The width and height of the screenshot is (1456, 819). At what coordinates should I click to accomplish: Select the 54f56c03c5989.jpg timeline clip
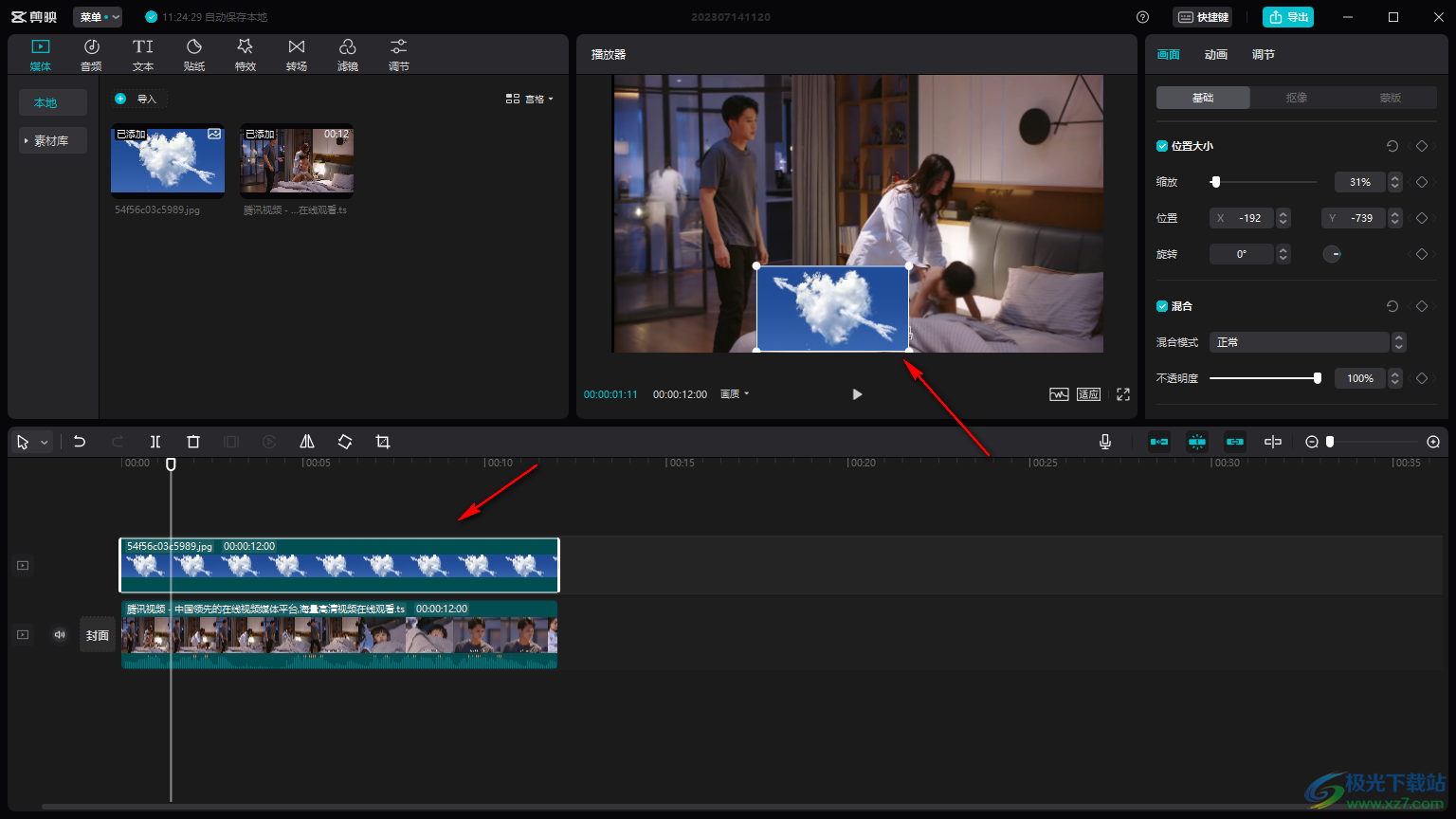click(339, 565)
